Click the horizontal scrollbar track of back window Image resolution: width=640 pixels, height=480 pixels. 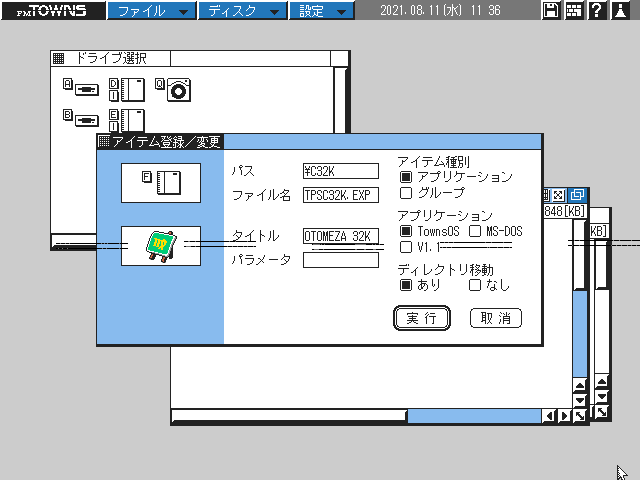click(x=474, y=416)
